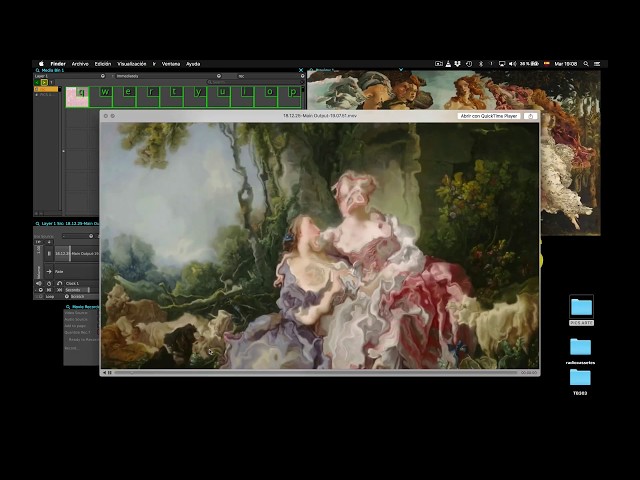Click the menu bar clock Mar 19:08
The width and height of the screenshot is (640, 480).
[566, 64]
